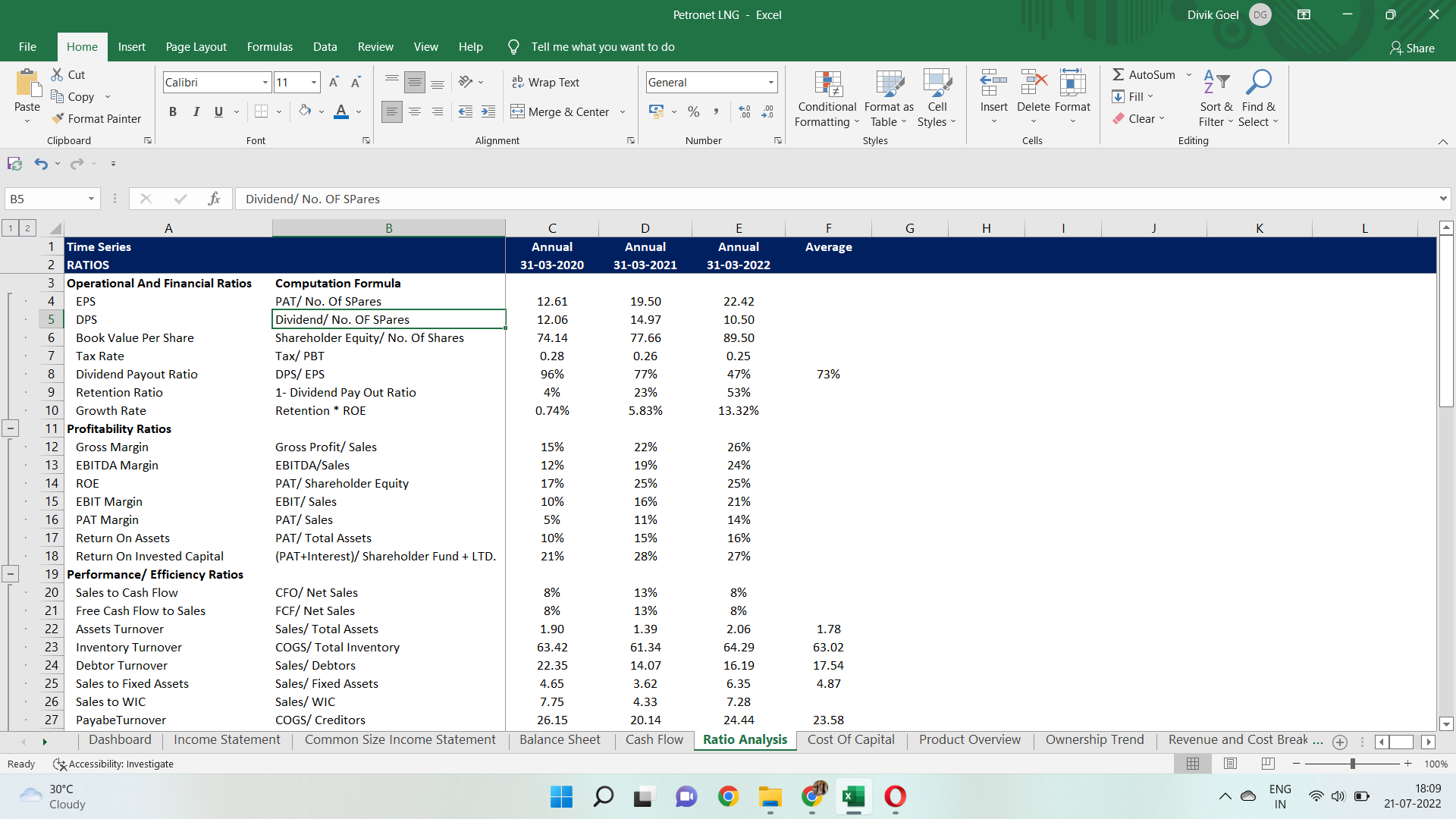
Task: Click the Fill button
Action: 1132,97
